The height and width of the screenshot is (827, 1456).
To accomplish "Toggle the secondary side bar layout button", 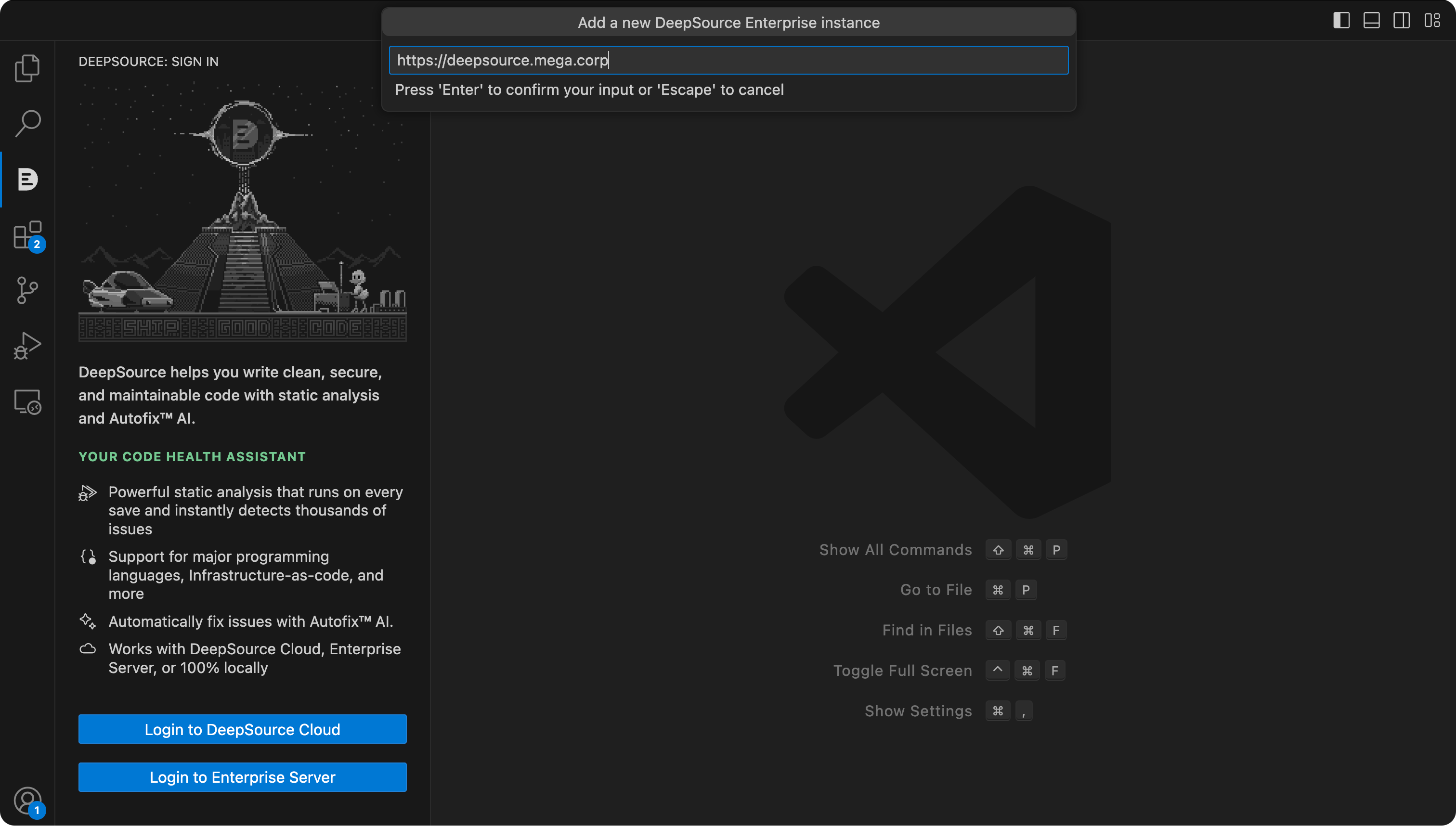I will point(1402,20).
